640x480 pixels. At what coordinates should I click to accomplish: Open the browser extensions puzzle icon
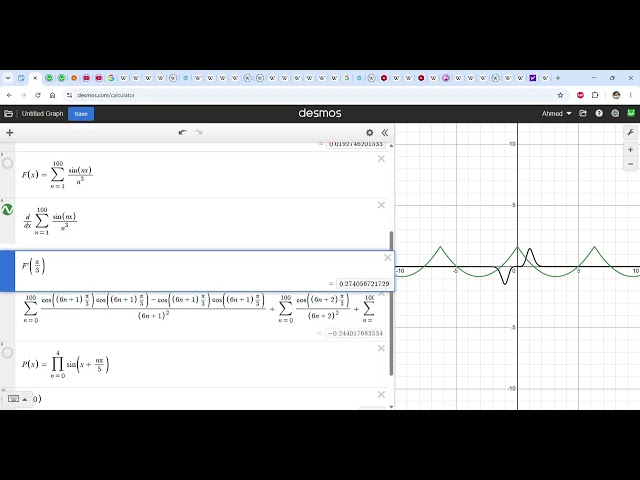pos(595,95)
